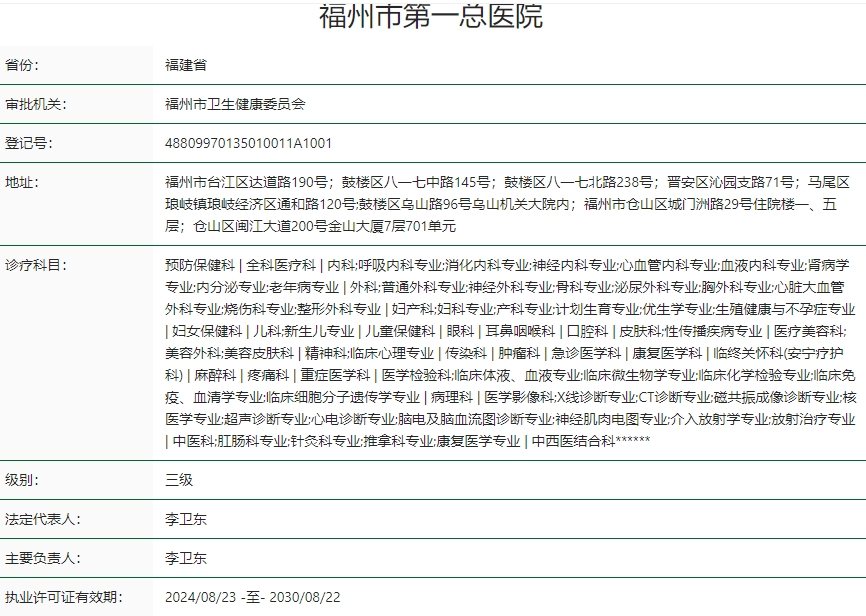Click registration number 48809970135010011A1001
Screen dimensions: 866x616
coord(249,143)
